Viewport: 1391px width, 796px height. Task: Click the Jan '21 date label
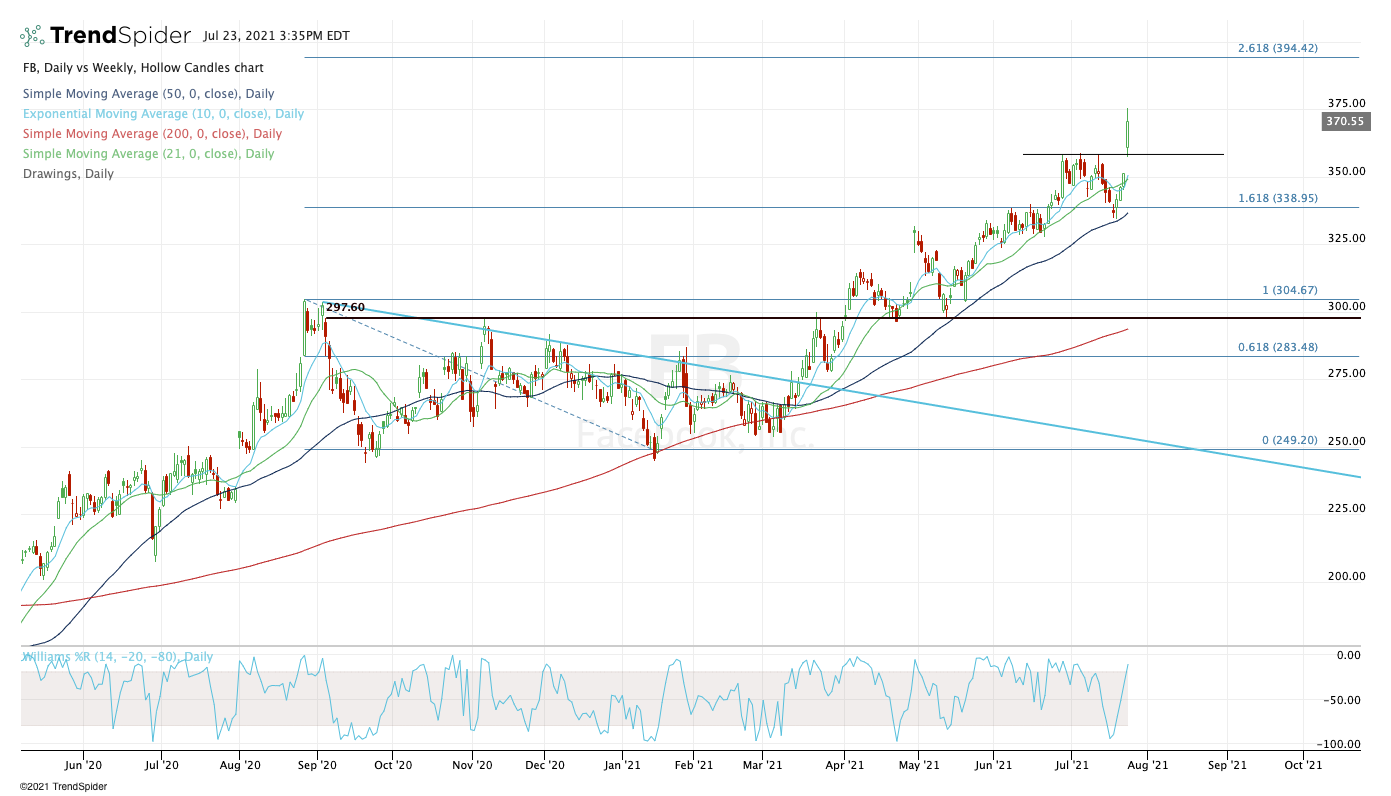[x=622, y=766]
